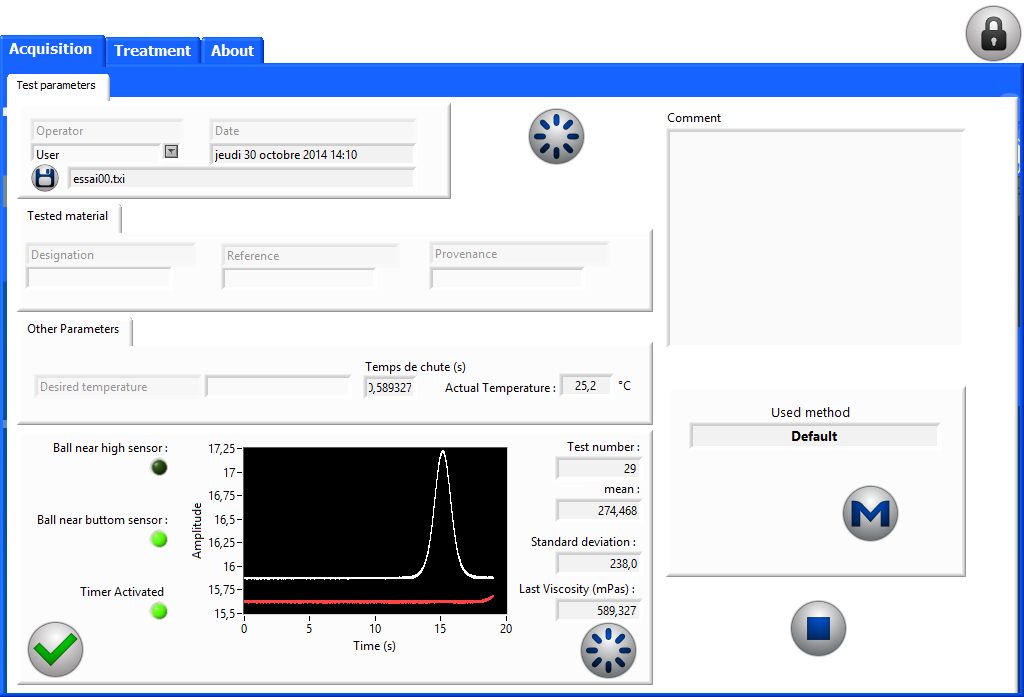Image resolution: width=1024 pixels, height=697 pixels.
Task: Stop the acquisition with the blue square icon
Action: [818, 628]
